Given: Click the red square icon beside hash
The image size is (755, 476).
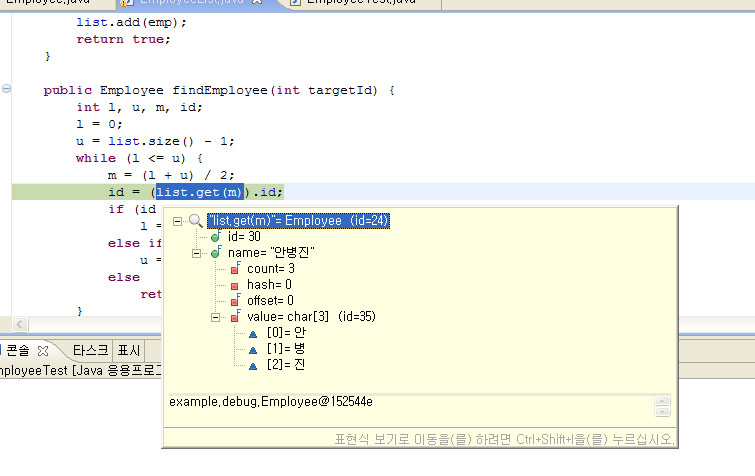Looking at the screenshot, I should [x=234, y=286].
